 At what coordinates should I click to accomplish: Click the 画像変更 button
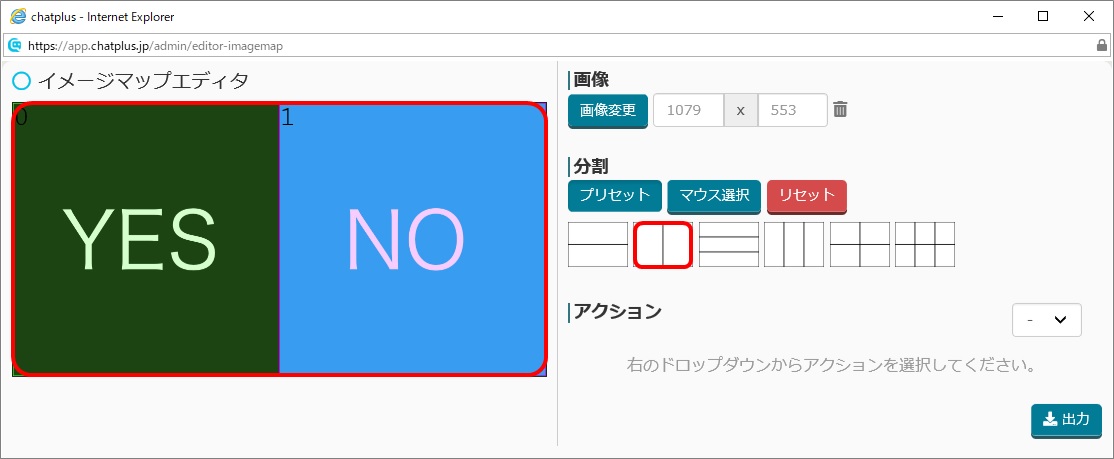(608, 111)
